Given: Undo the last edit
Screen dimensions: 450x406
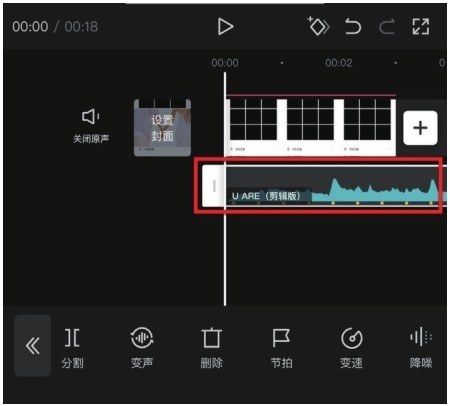Looking at the screenshot, I should (353, 26).
